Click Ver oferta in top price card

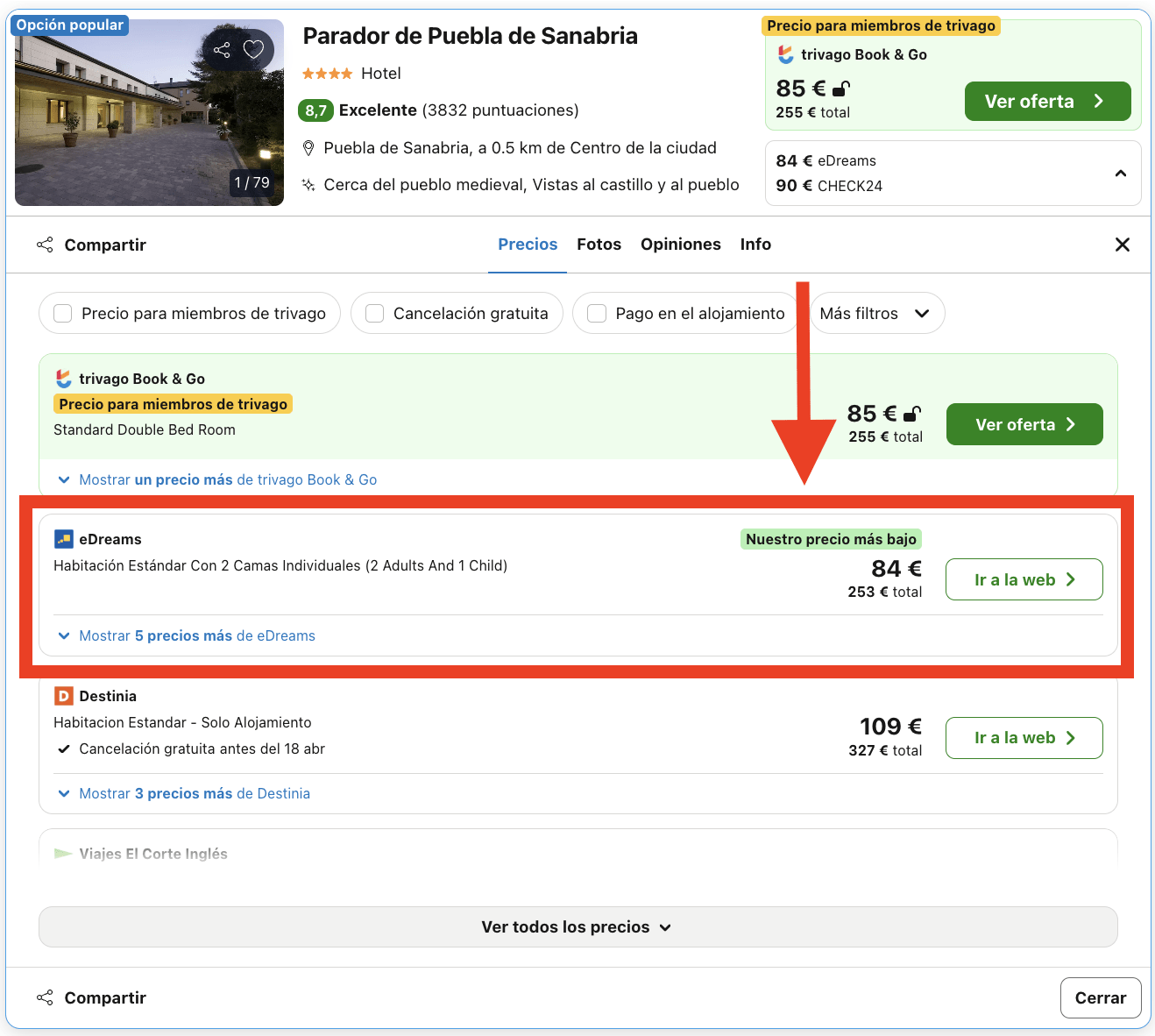click(x=1047, y=102)
